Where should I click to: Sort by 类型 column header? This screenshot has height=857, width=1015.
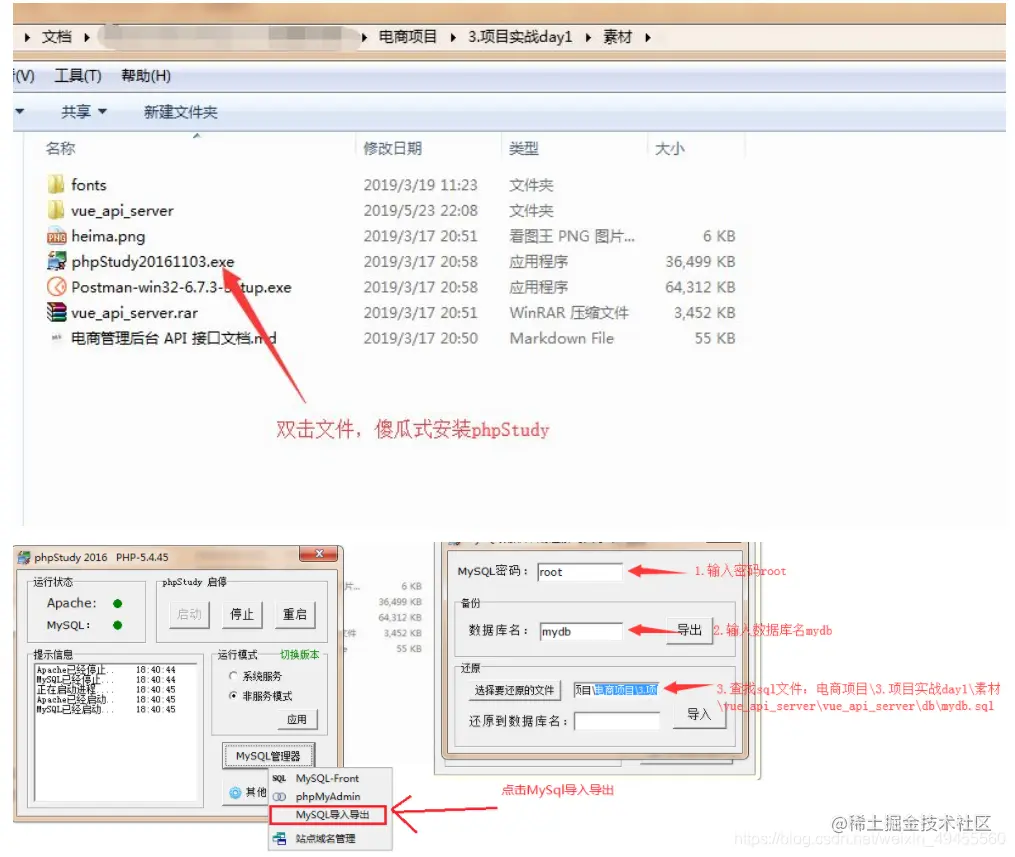point(523,148)
